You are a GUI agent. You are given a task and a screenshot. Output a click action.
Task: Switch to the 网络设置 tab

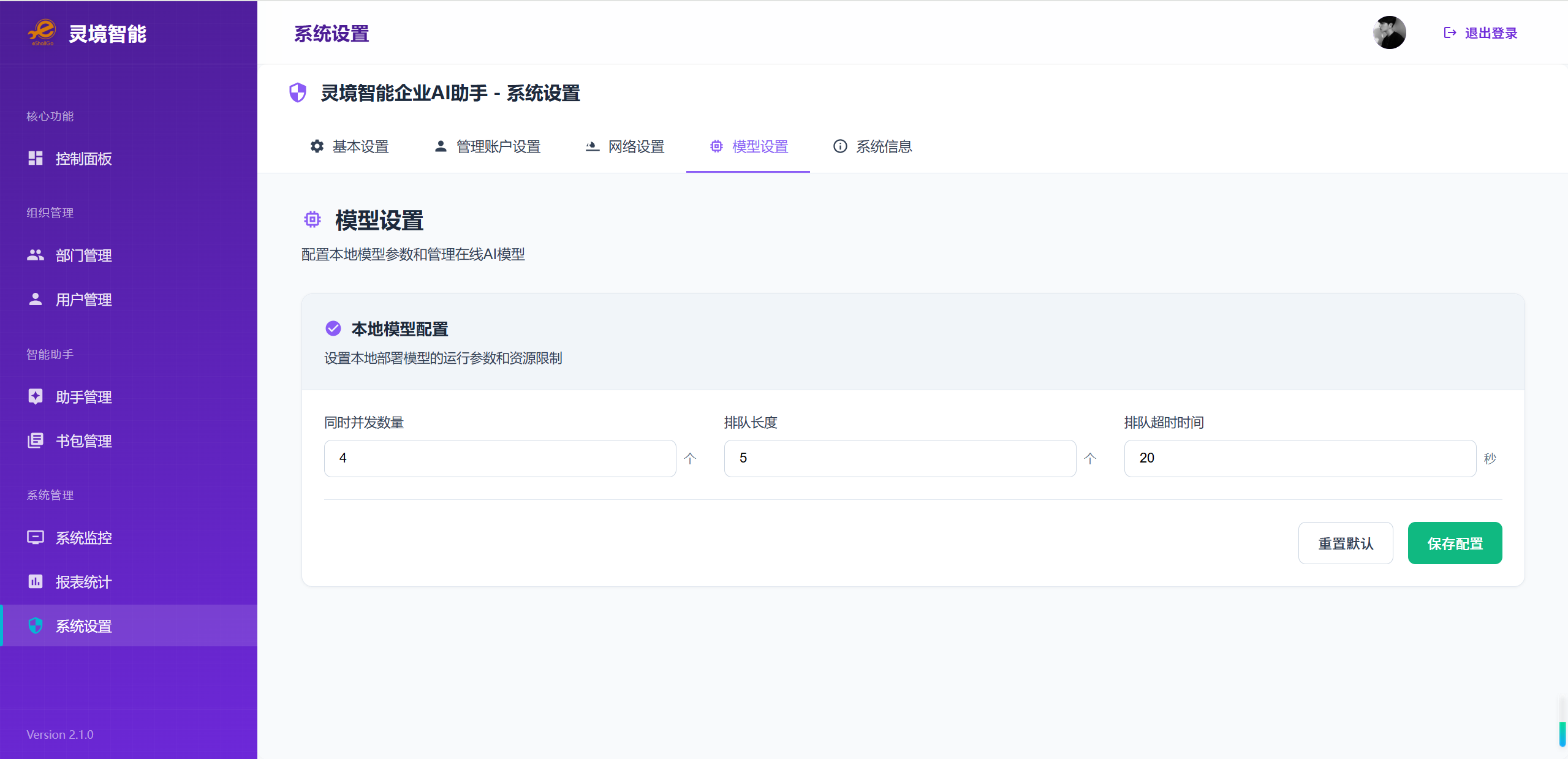625,147
